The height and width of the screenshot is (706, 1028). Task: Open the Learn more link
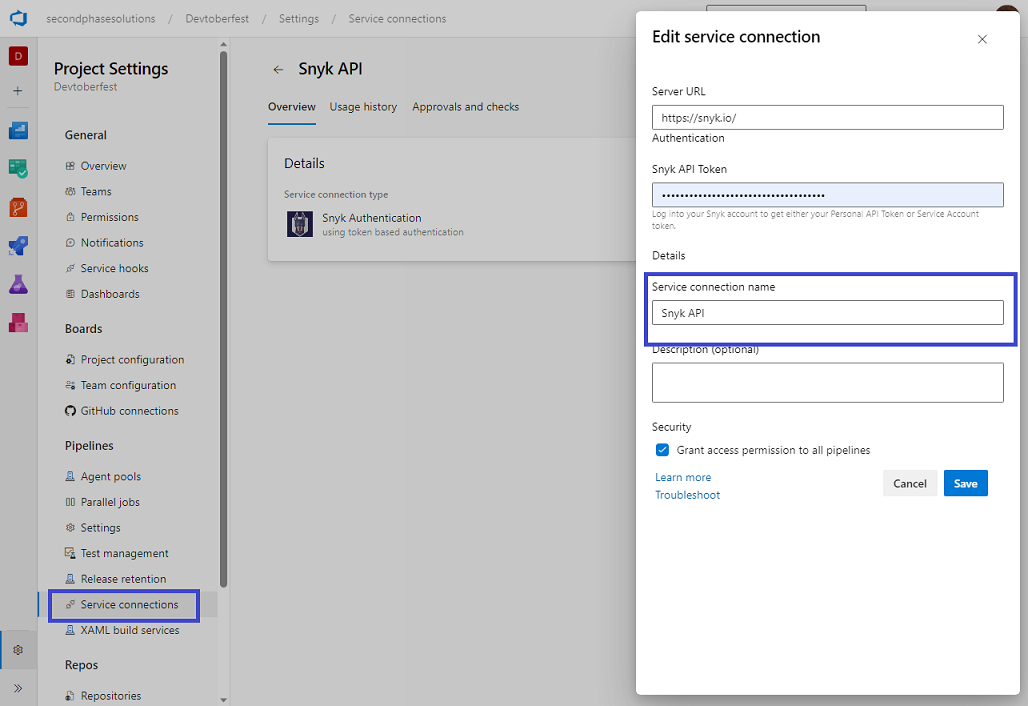tap(682, 477)
